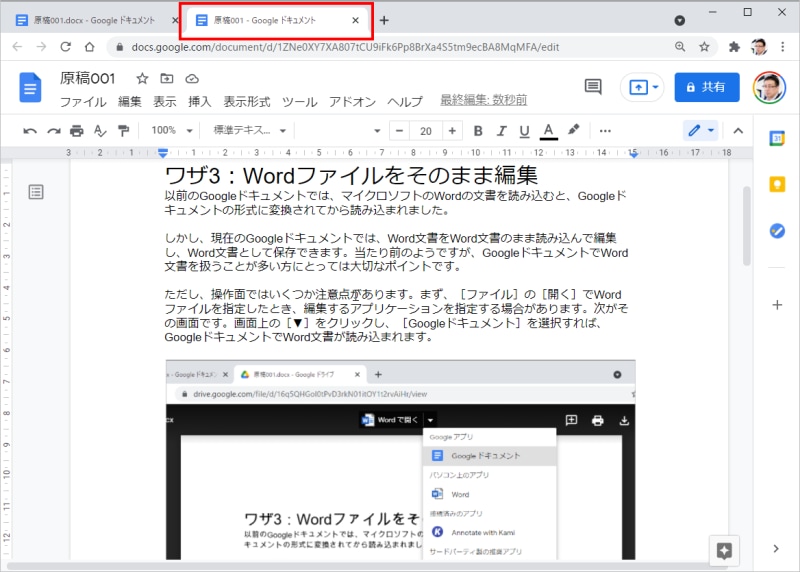The image size is (800, 572).
Task: Click the embedded screenshot image
Action: (x=401, y=460)
